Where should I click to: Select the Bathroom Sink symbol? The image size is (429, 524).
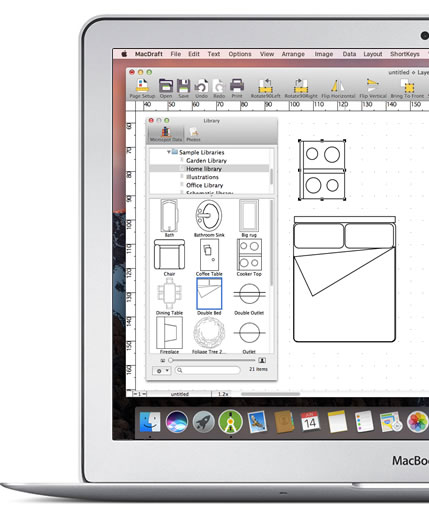[x=209, y=218]
